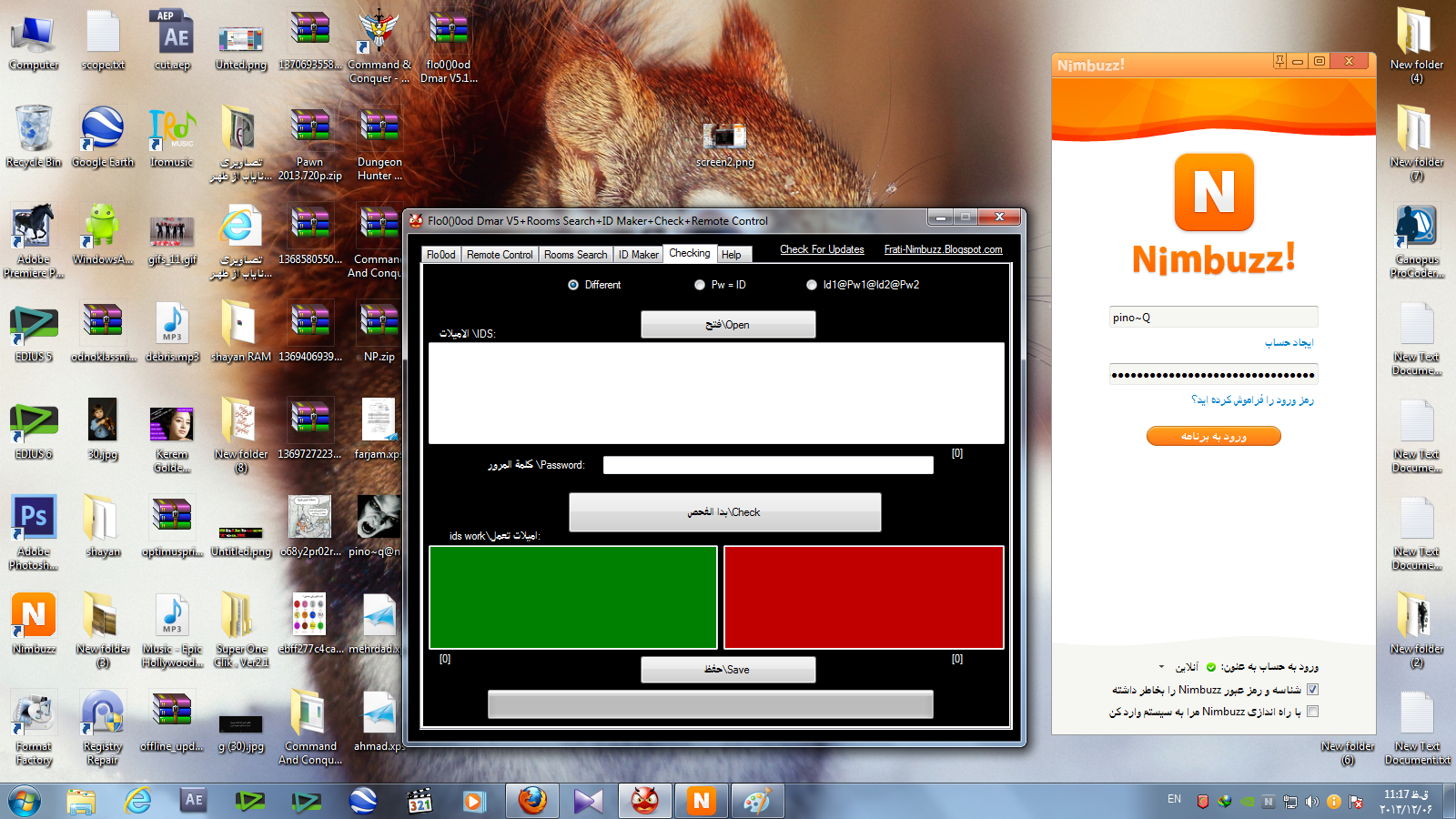Click the checking progress bar at bottom

pyautogui.click(x=710, y=704)
